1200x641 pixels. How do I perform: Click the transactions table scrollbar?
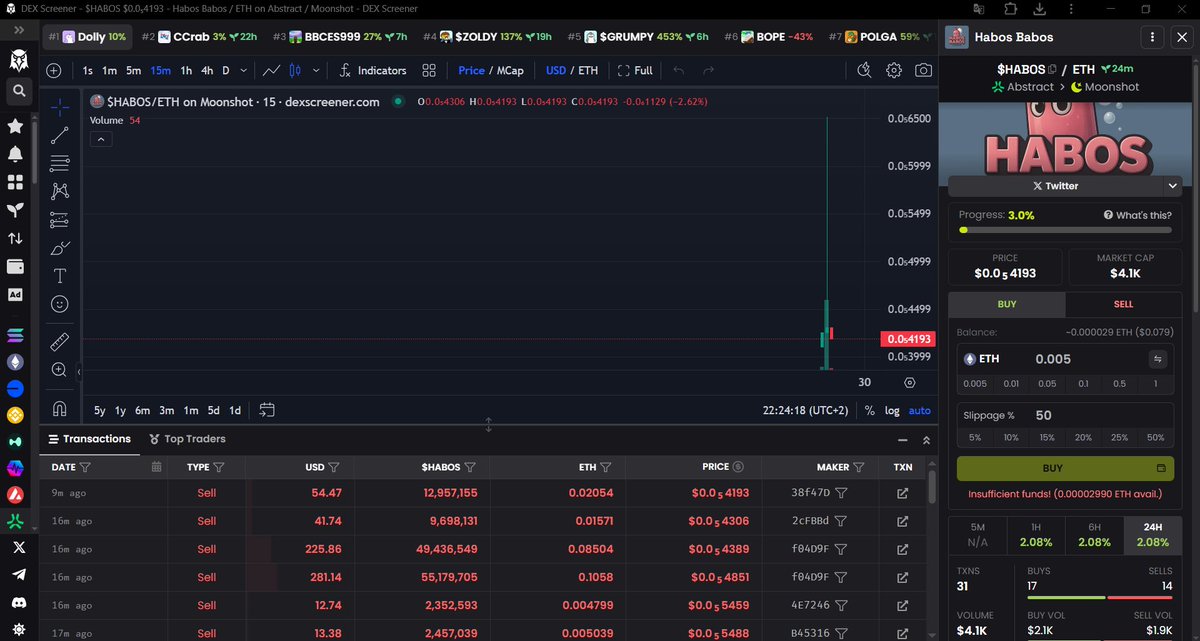pos(932,488)
